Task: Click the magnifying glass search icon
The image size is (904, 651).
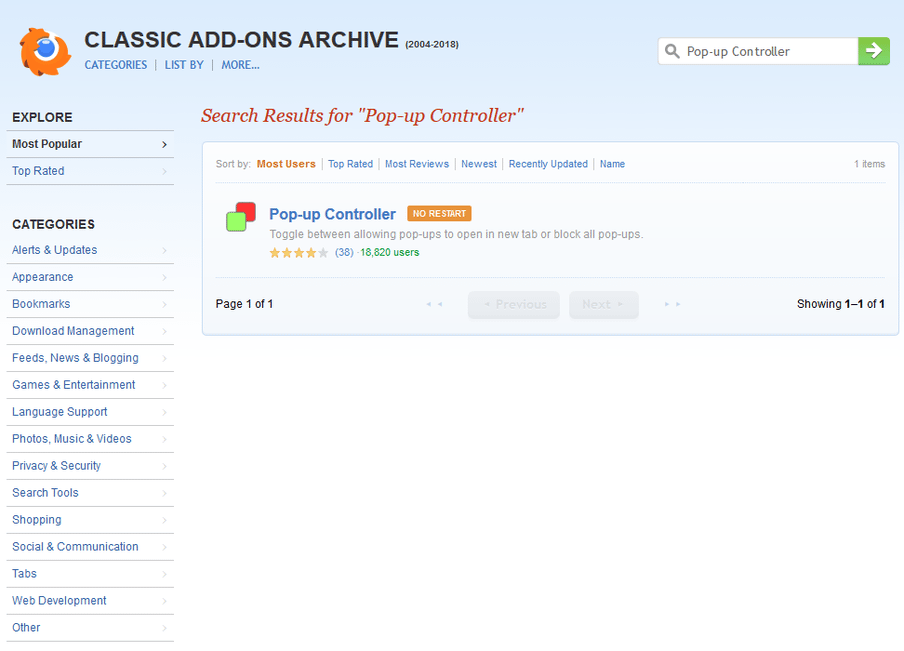Action: (673, 51)
